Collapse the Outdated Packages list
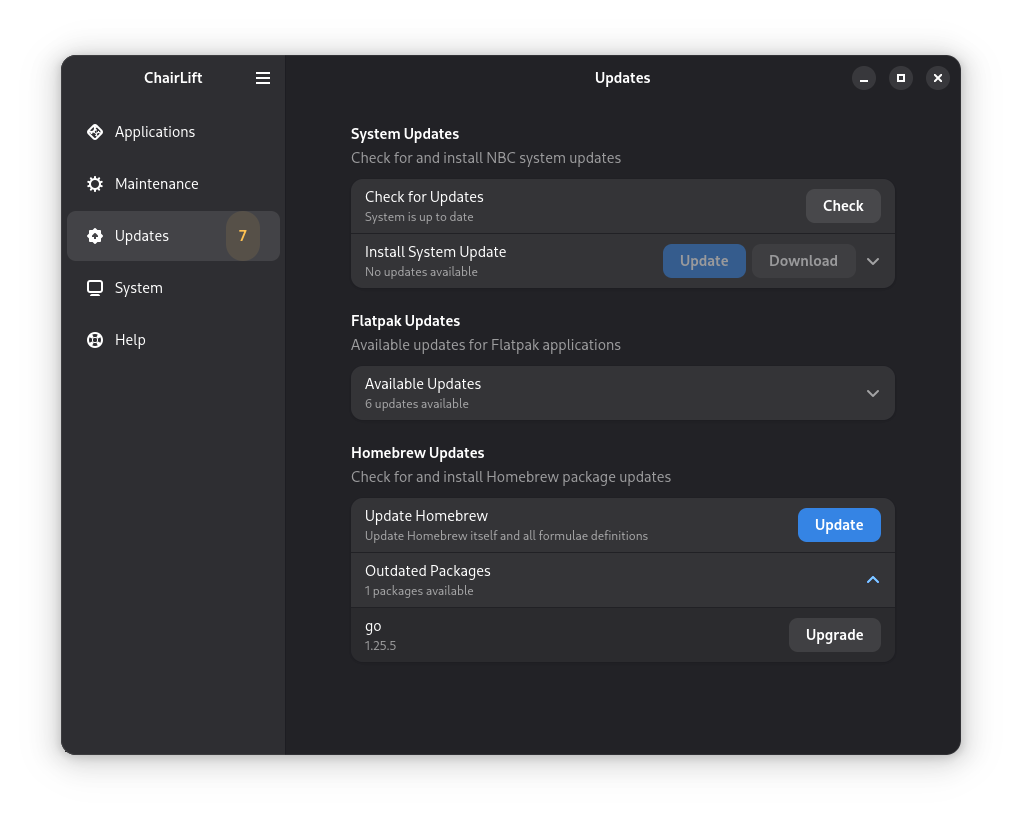Screen dimensions: 1022x822 pos(873,580)
